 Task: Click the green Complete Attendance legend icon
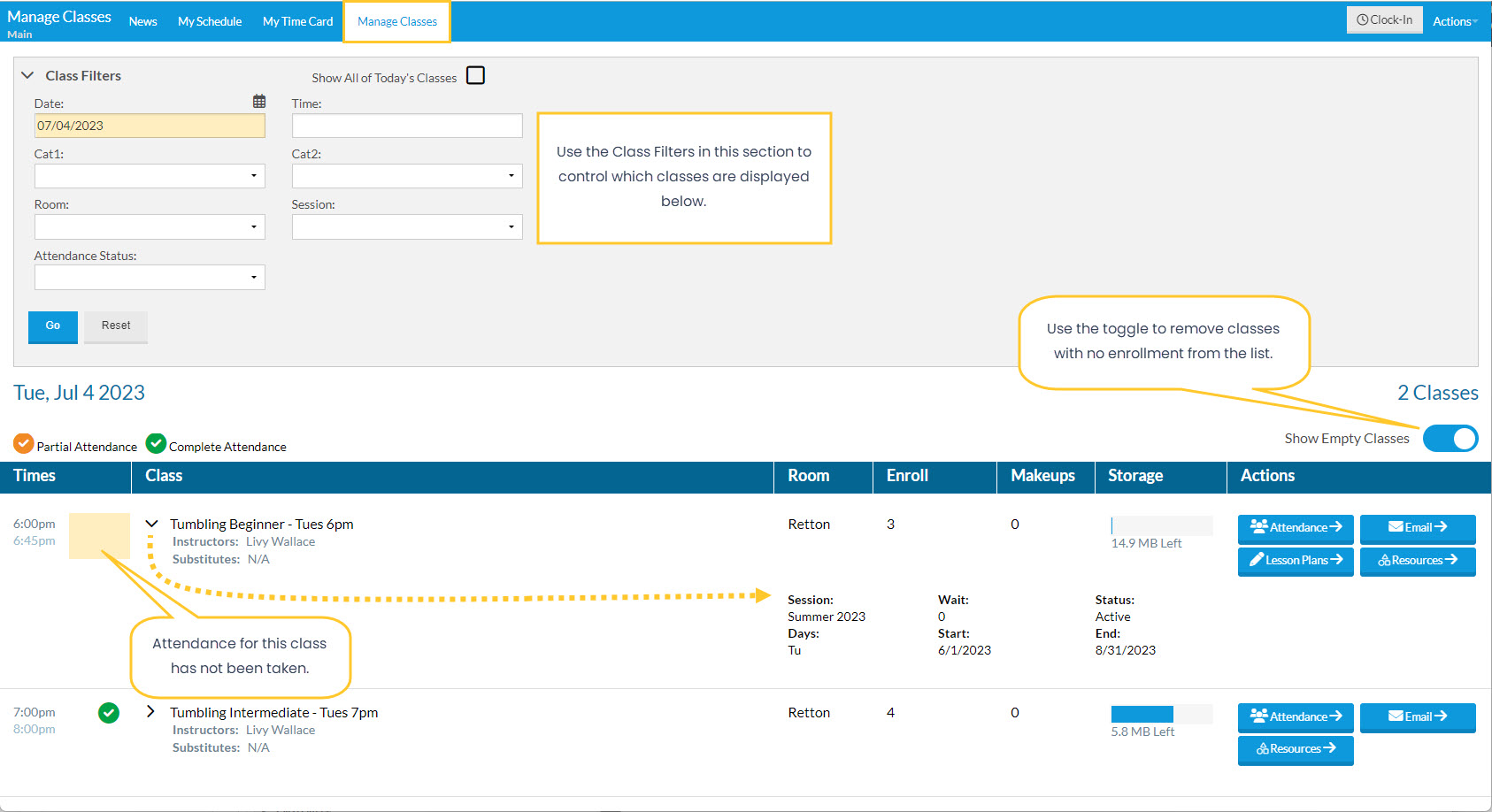point(156,443)
